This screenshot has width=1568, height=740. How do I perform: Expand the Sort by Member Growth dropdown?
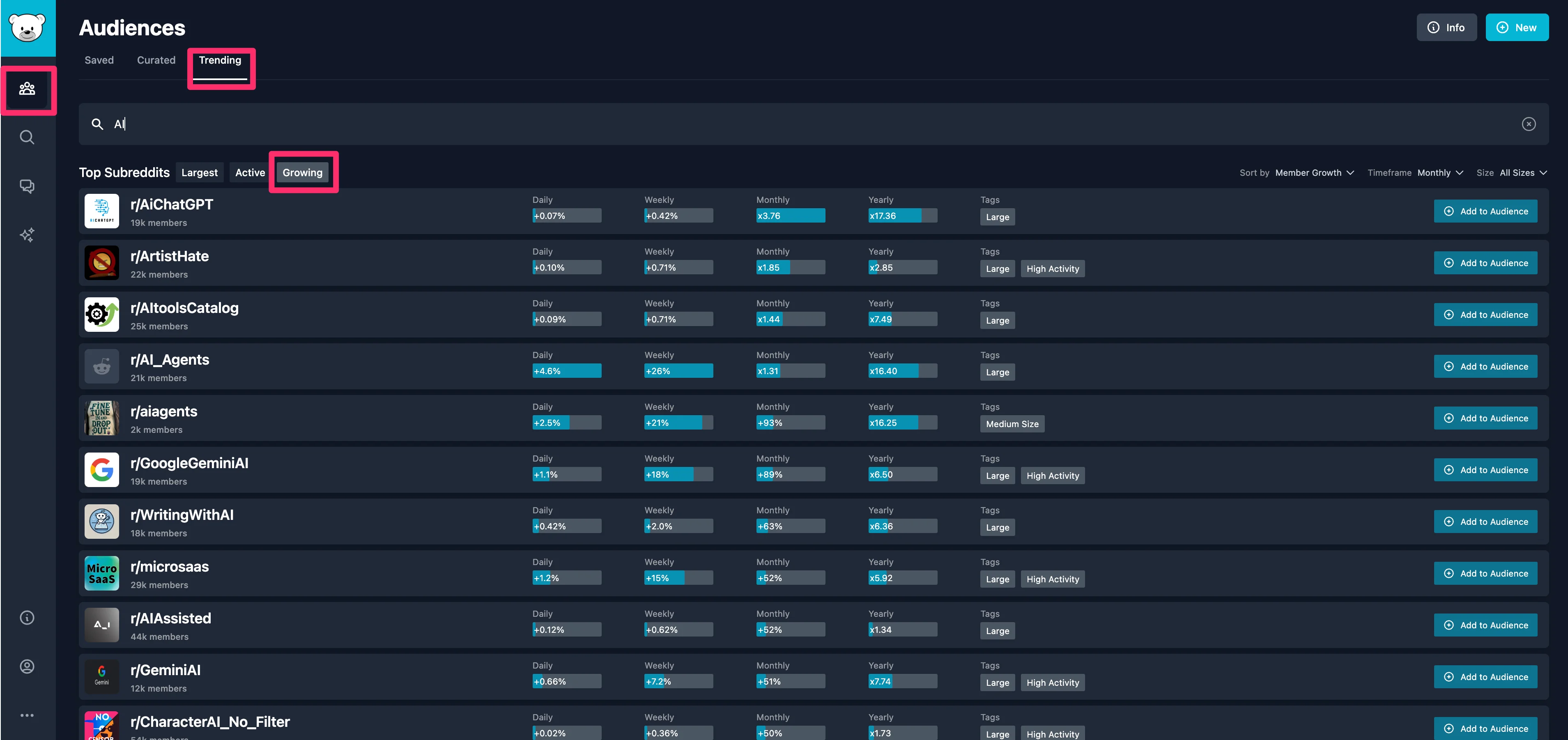tap(1313, 173)
